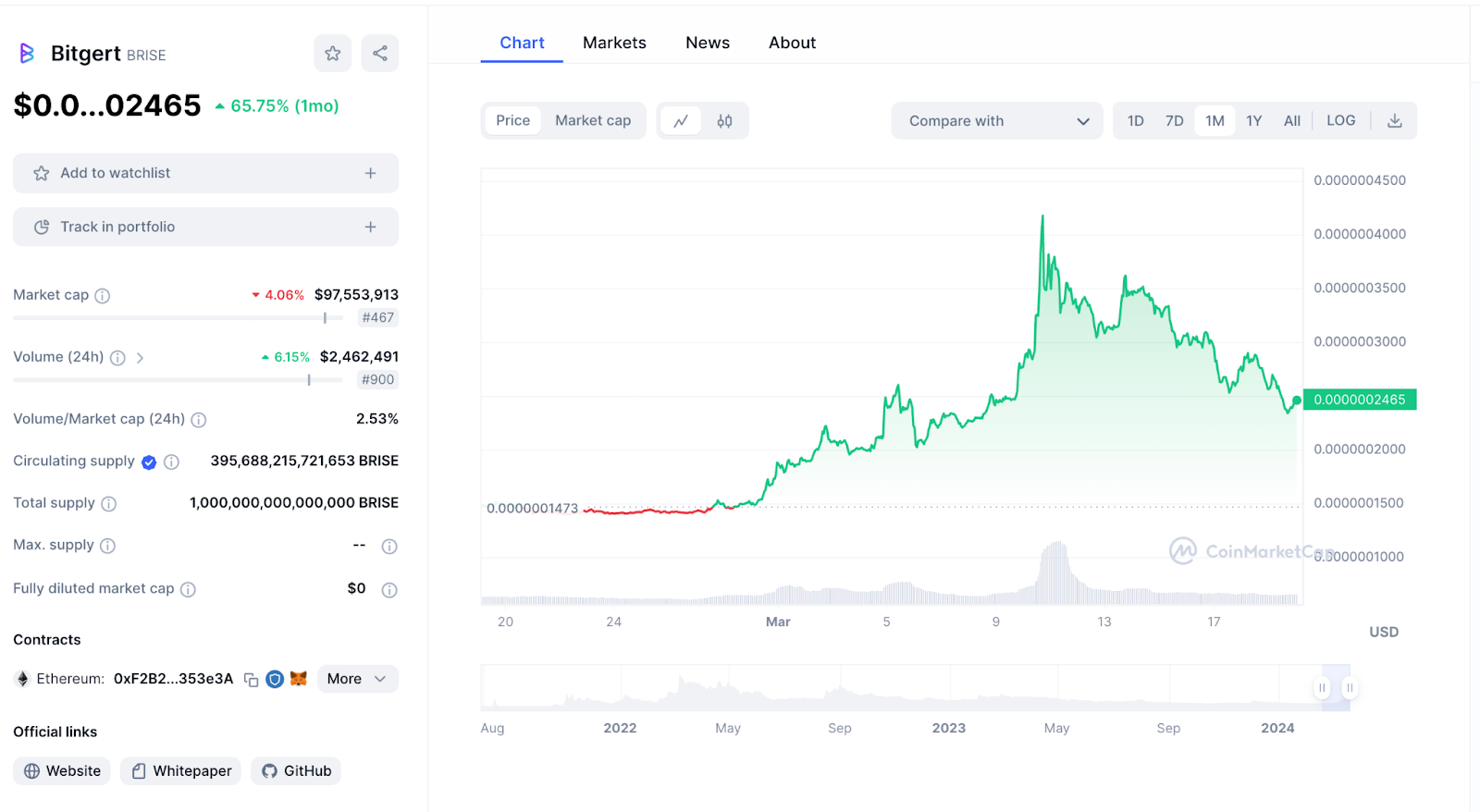Show Volume/Market cap info icon
This screenshot has width=1480, height=812.
[199, 420]
